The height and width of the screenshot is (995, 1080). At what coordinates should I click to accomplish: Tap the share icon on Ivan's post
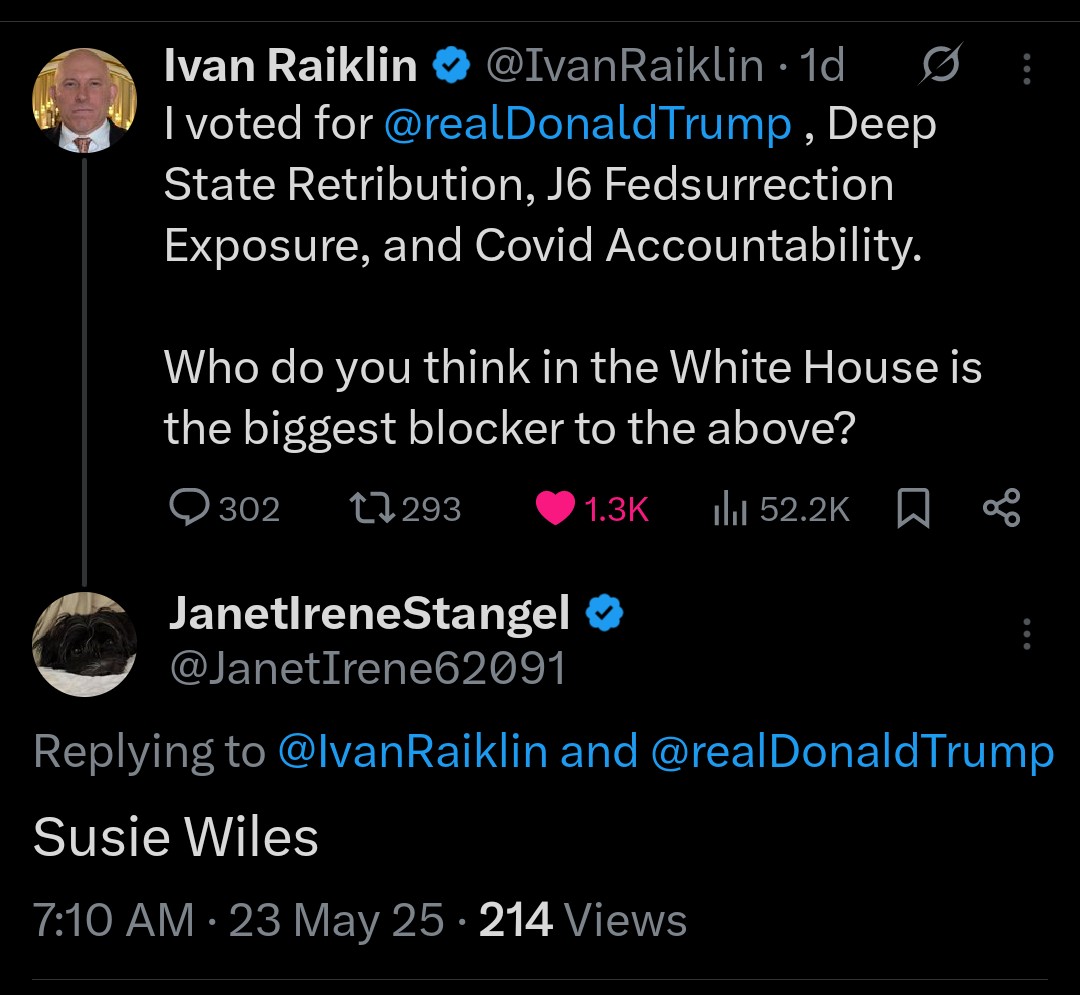(x=1001, y=508)
